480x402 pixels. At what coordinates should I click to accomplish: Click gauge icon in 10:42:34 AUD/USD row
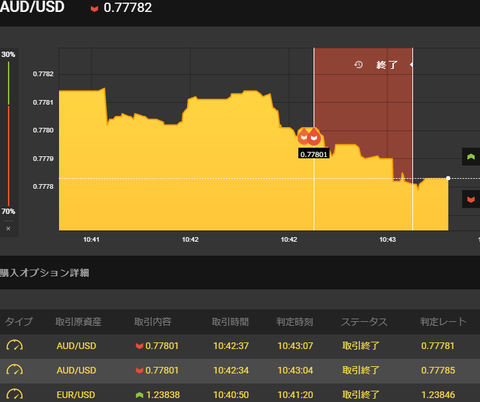click(15, 370)
